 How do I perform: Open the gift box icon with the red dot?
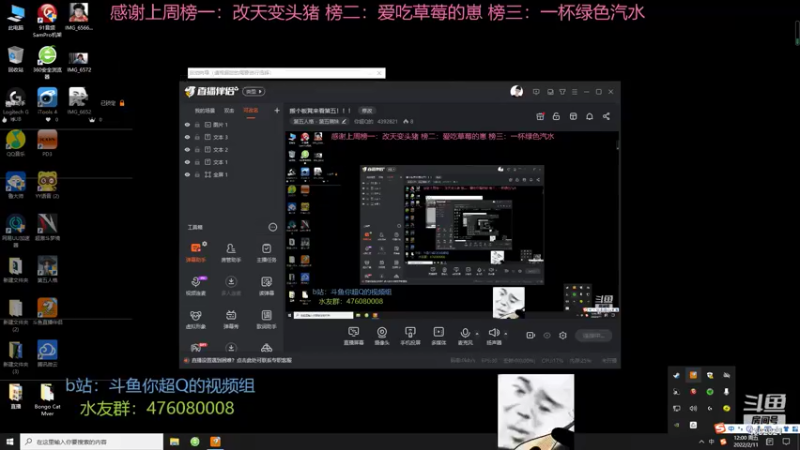pos(540,116)
